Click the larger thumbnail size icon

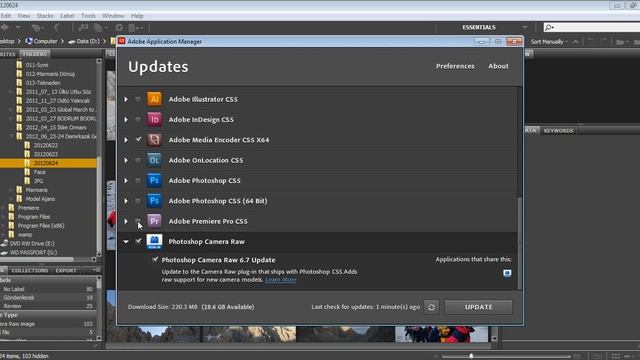coord(577,356)
